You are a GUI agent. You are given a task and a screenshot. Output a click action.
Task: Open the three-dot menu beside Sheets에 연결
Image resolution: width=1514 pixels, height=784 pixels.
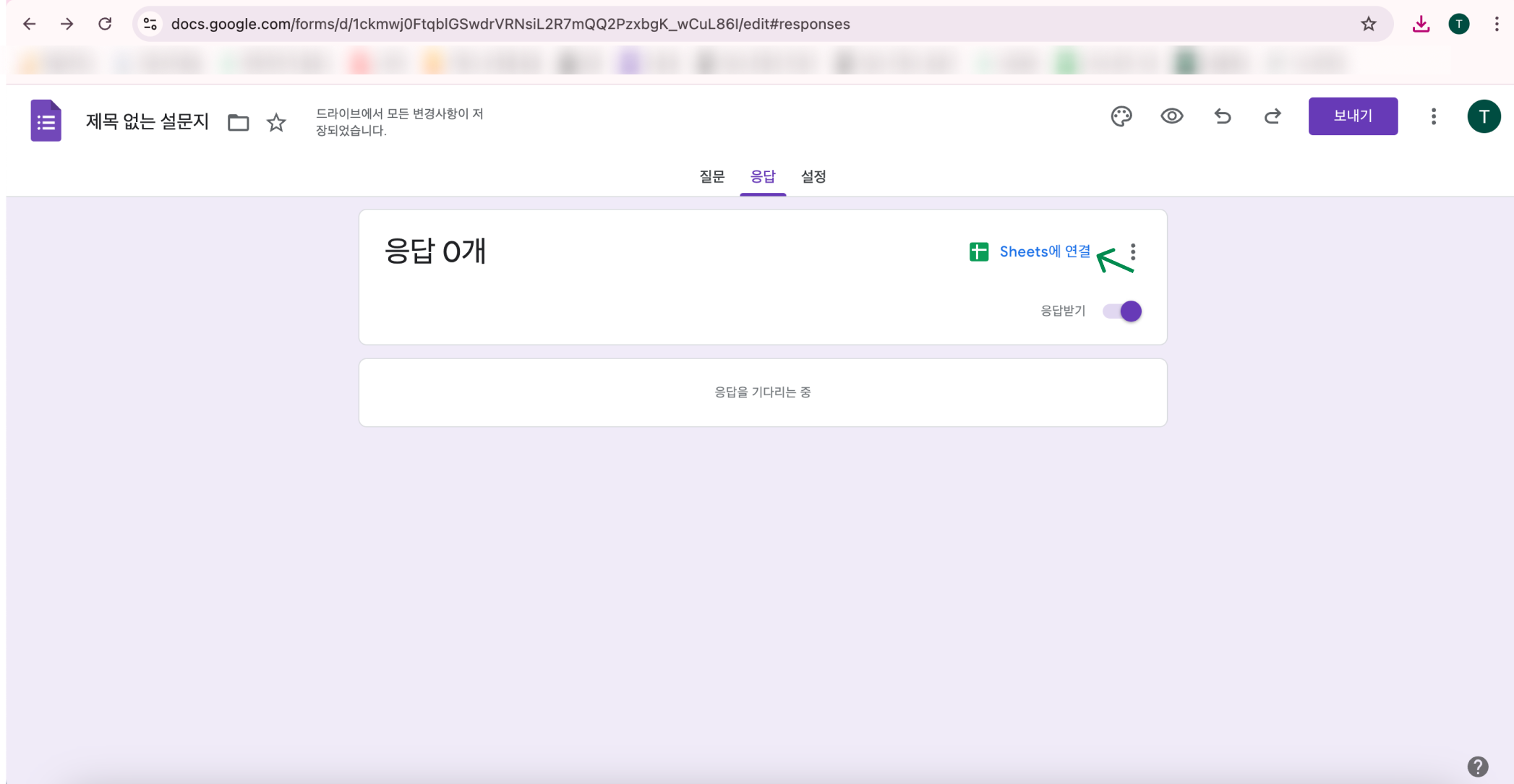point(1132,252)
